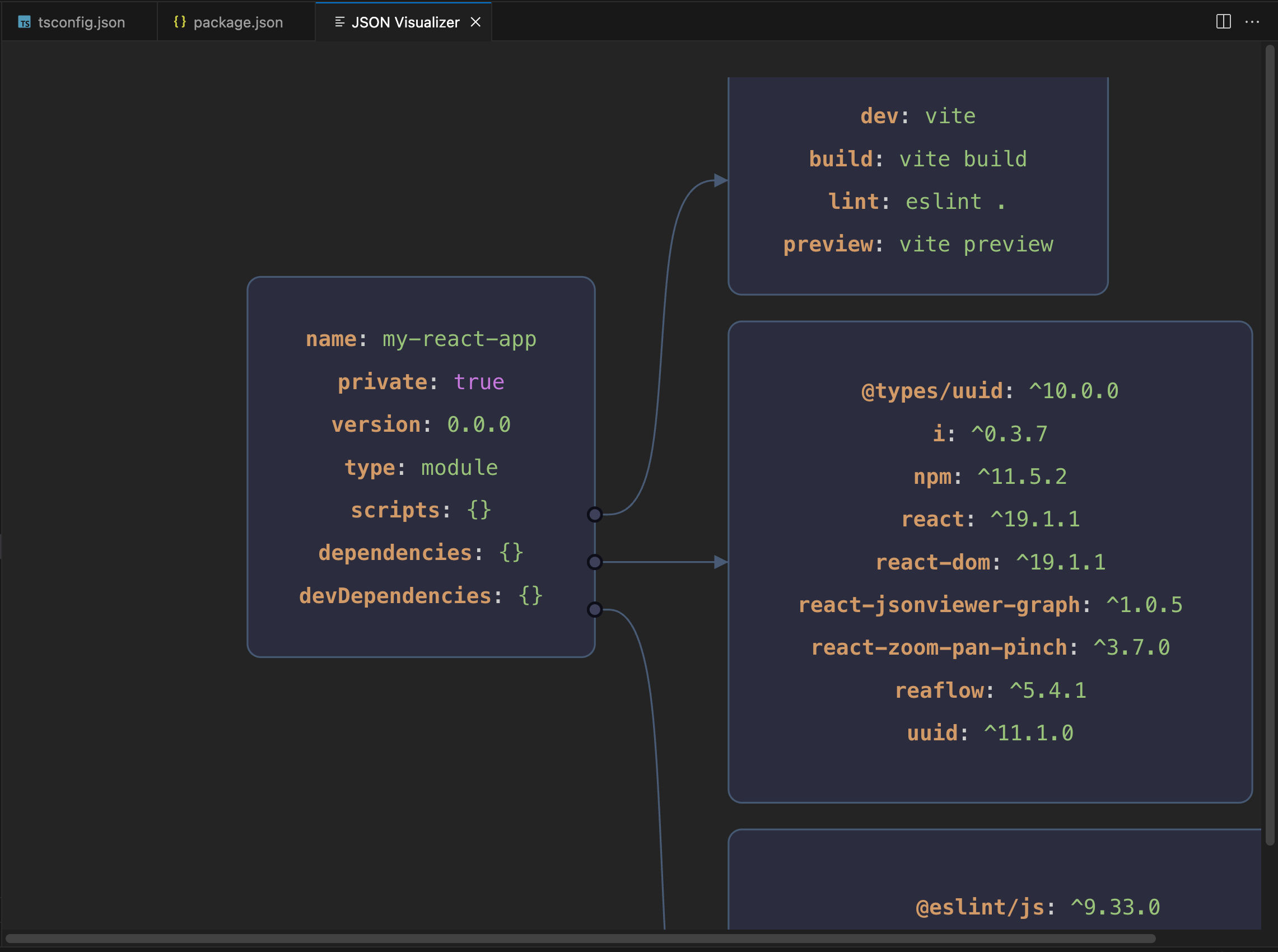Click the split editor icon in the toolbar
Image resolution: width=1278 pixels, height=952 pixels.
1222,22
